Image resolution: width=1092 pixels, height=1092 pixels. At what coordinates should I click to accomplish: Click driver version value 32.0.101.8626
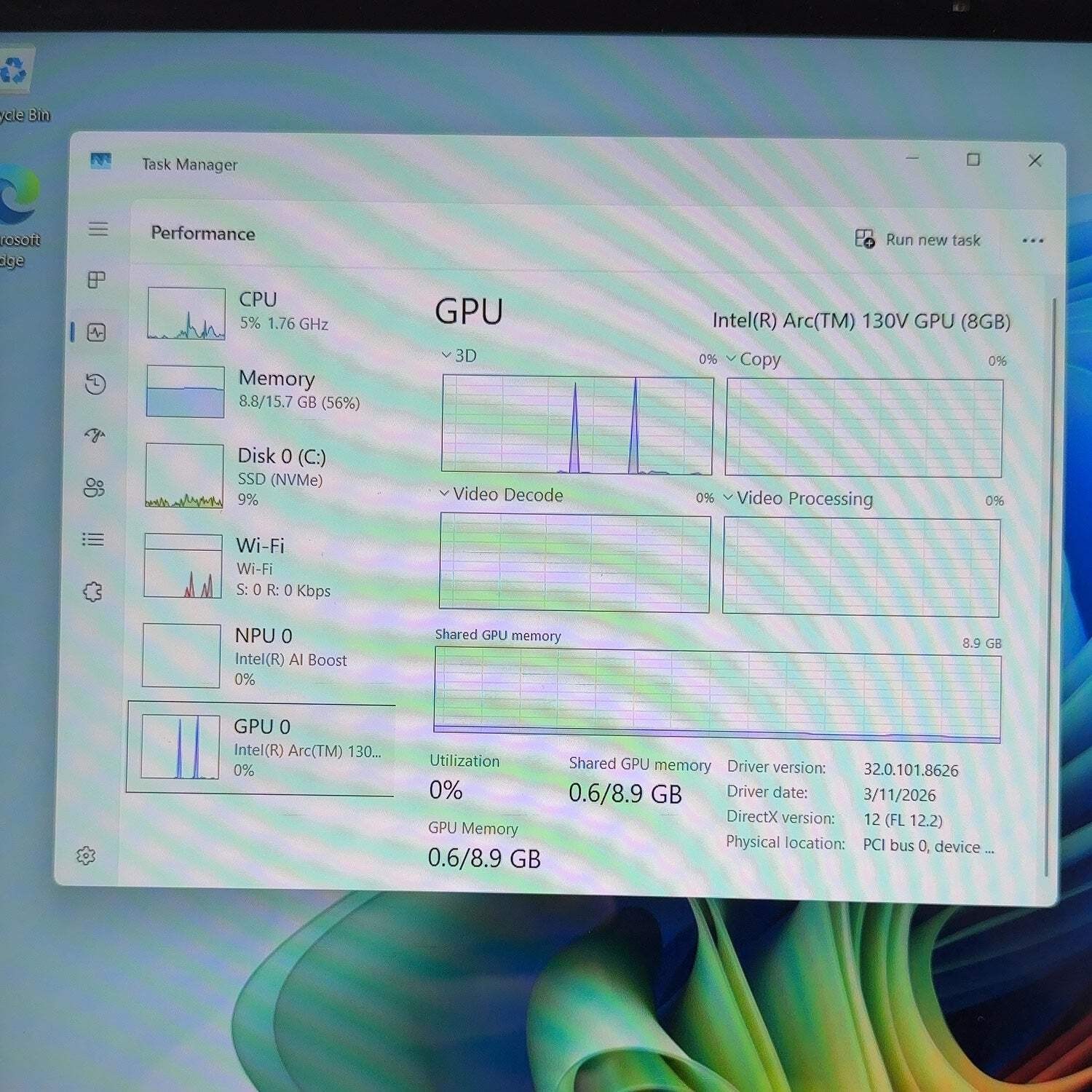pyautogui.click(x=911, y=769)
